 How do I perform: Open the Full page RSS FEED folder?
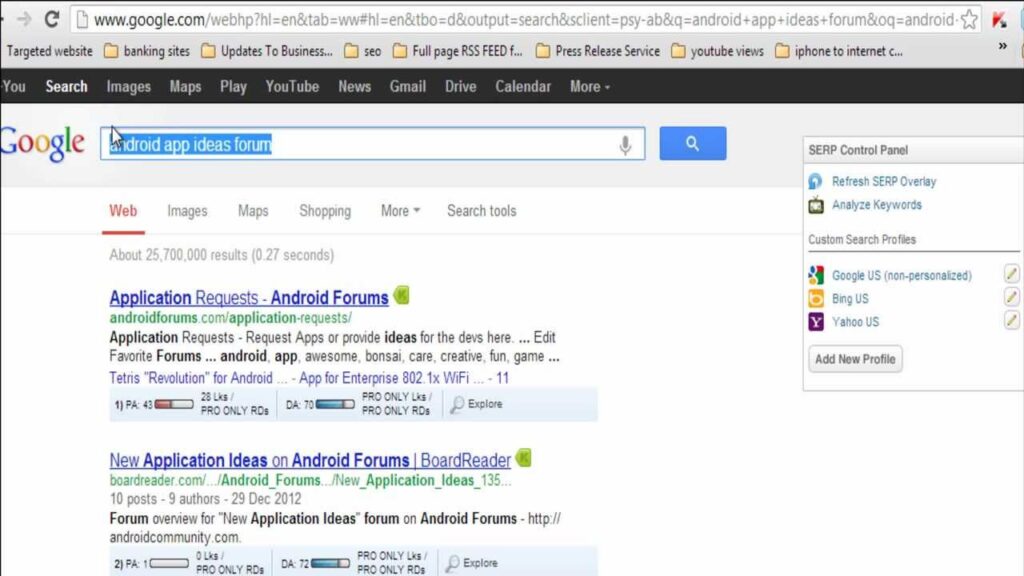[457, 51]
